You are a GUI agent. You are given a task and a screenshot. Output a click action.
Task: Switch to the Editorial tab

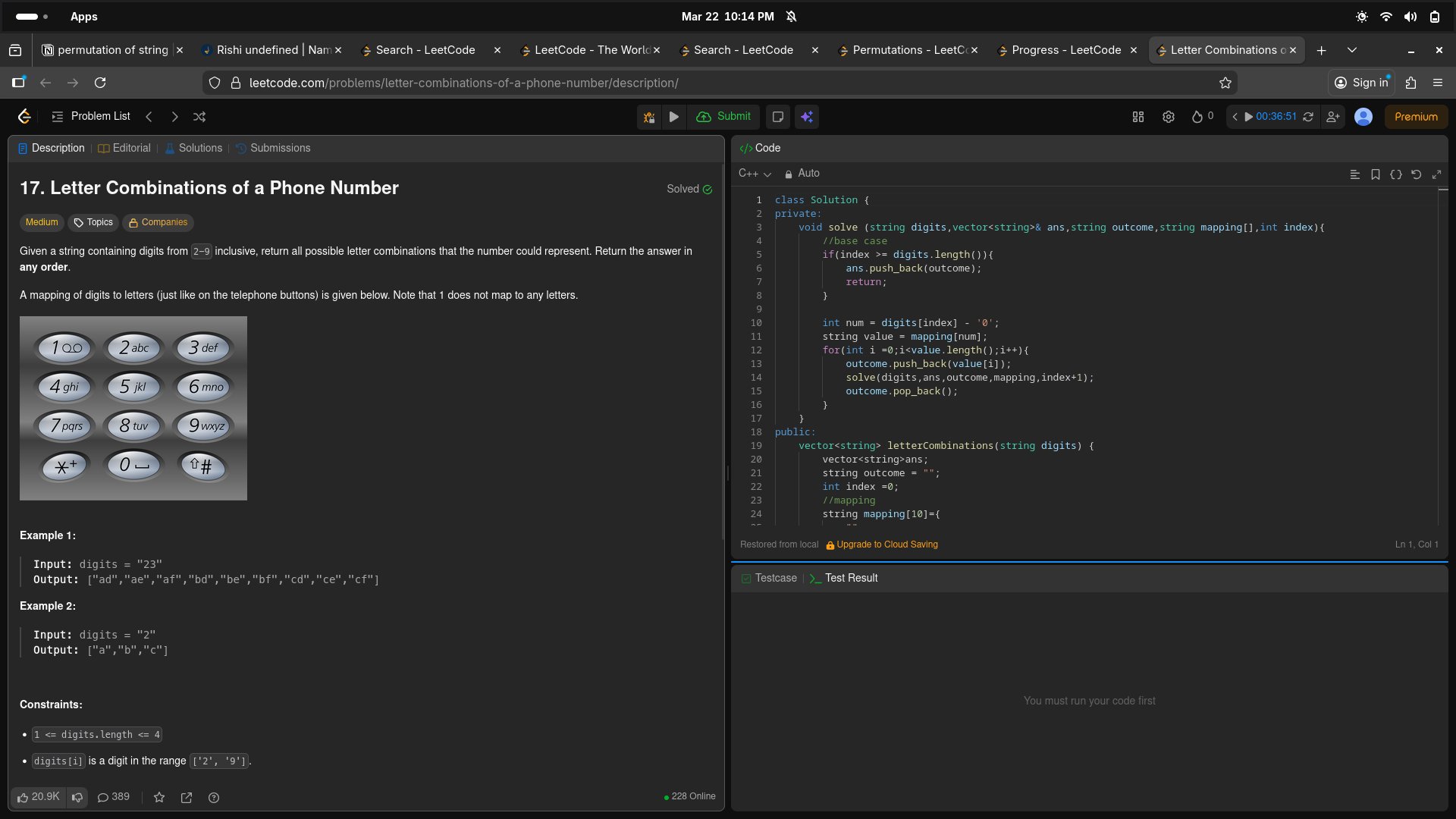pyautogui.click(x=124, y=148)
